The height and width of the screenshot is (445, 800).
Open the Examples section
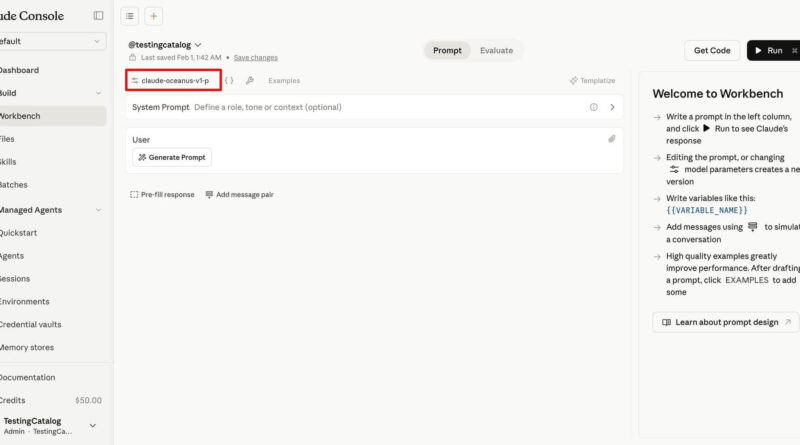pos(284,81)
